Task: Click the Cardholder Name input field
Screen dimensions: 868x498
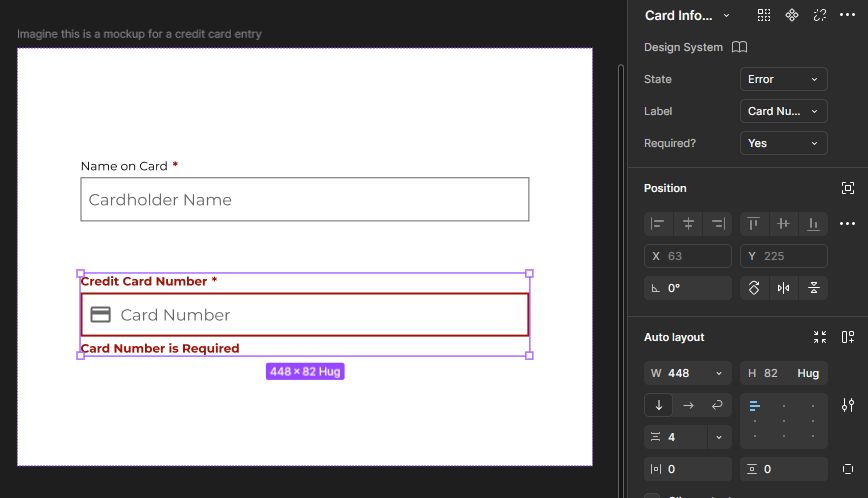Action: click(304, 200)
